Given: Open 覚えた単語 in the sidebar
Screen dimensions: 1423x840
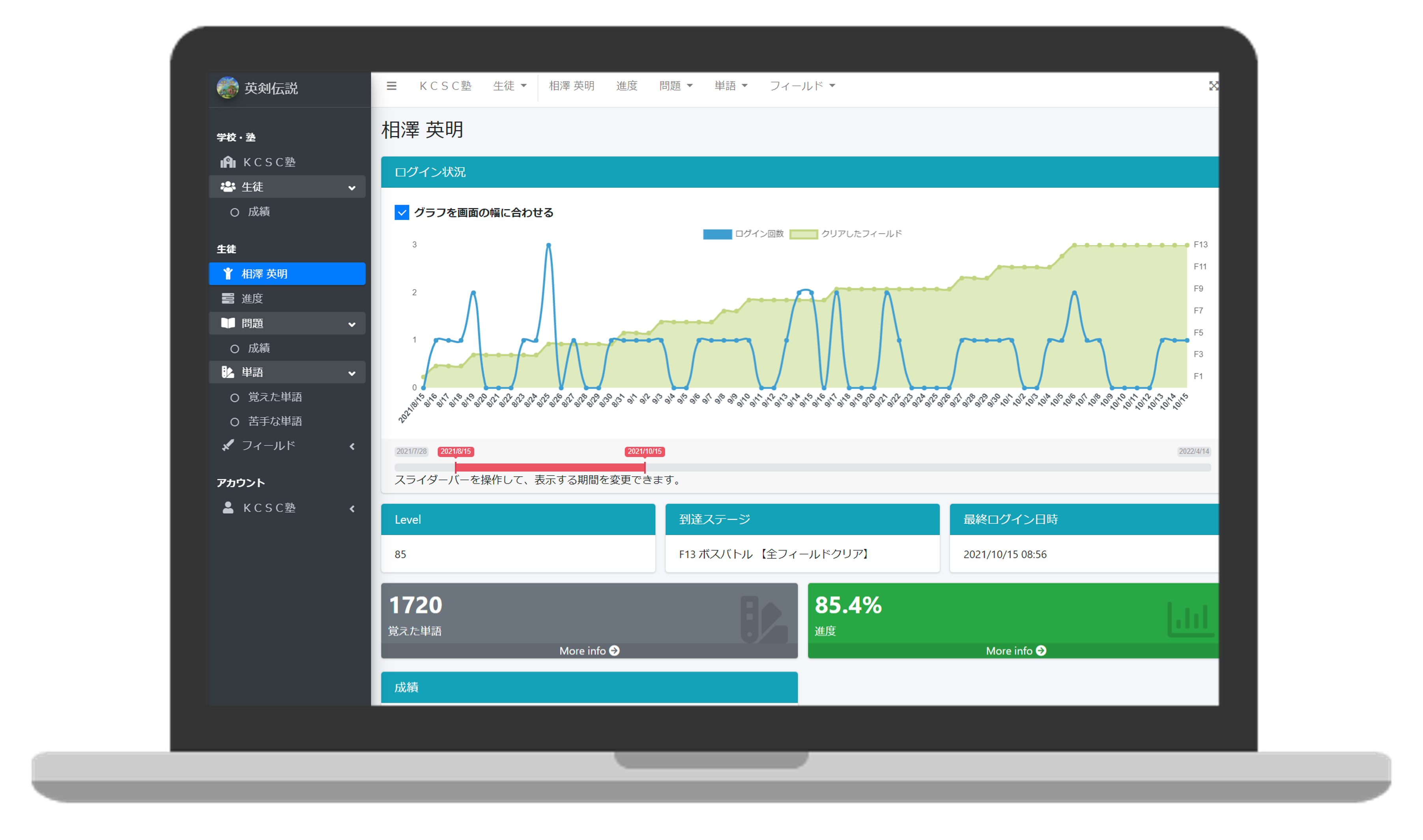Looking at the screenshot, I should click(287, 398).
